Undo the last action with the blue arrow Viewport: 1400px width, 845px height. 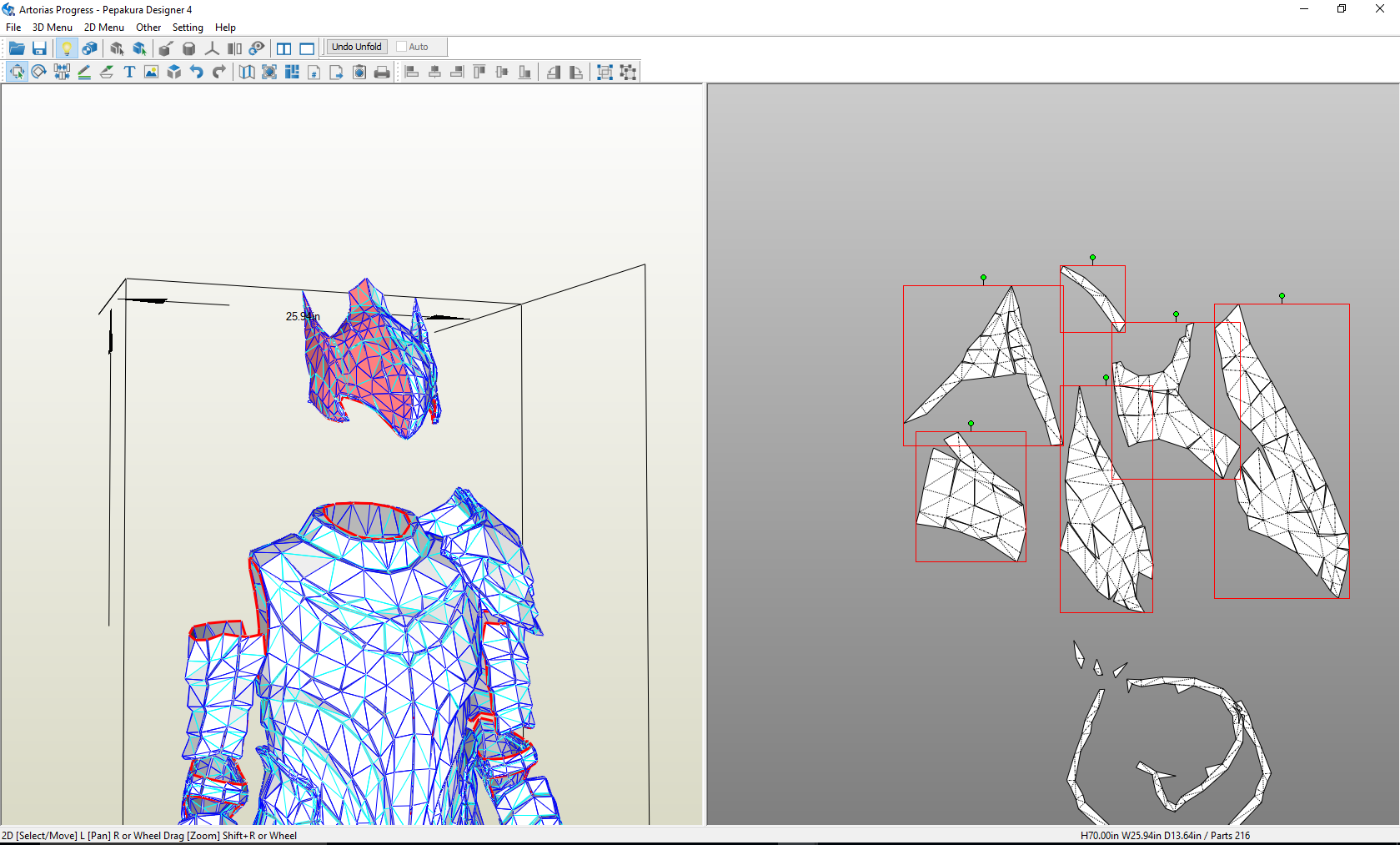point(196,72)
